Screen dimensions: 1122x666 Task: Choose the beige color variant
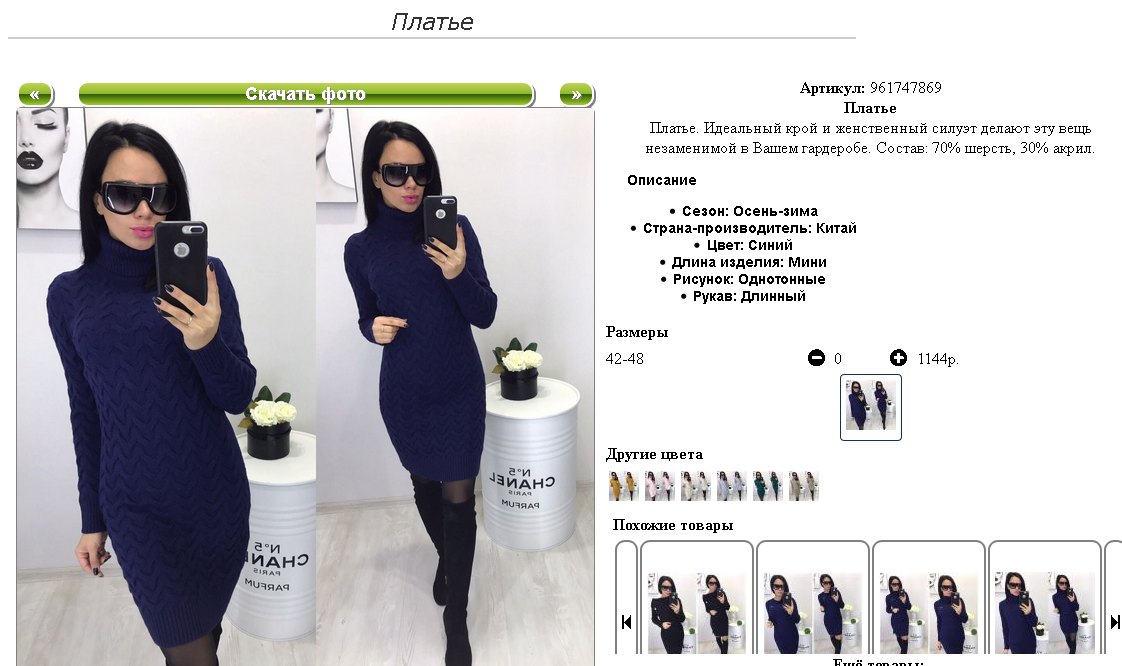click(804, 486)
